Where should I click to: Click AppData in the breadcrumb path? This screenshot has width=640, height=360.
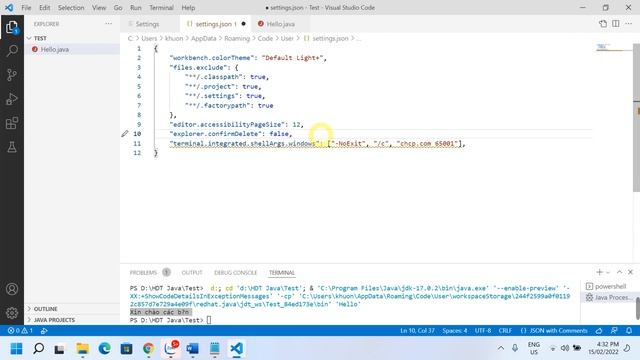[204, 38]
